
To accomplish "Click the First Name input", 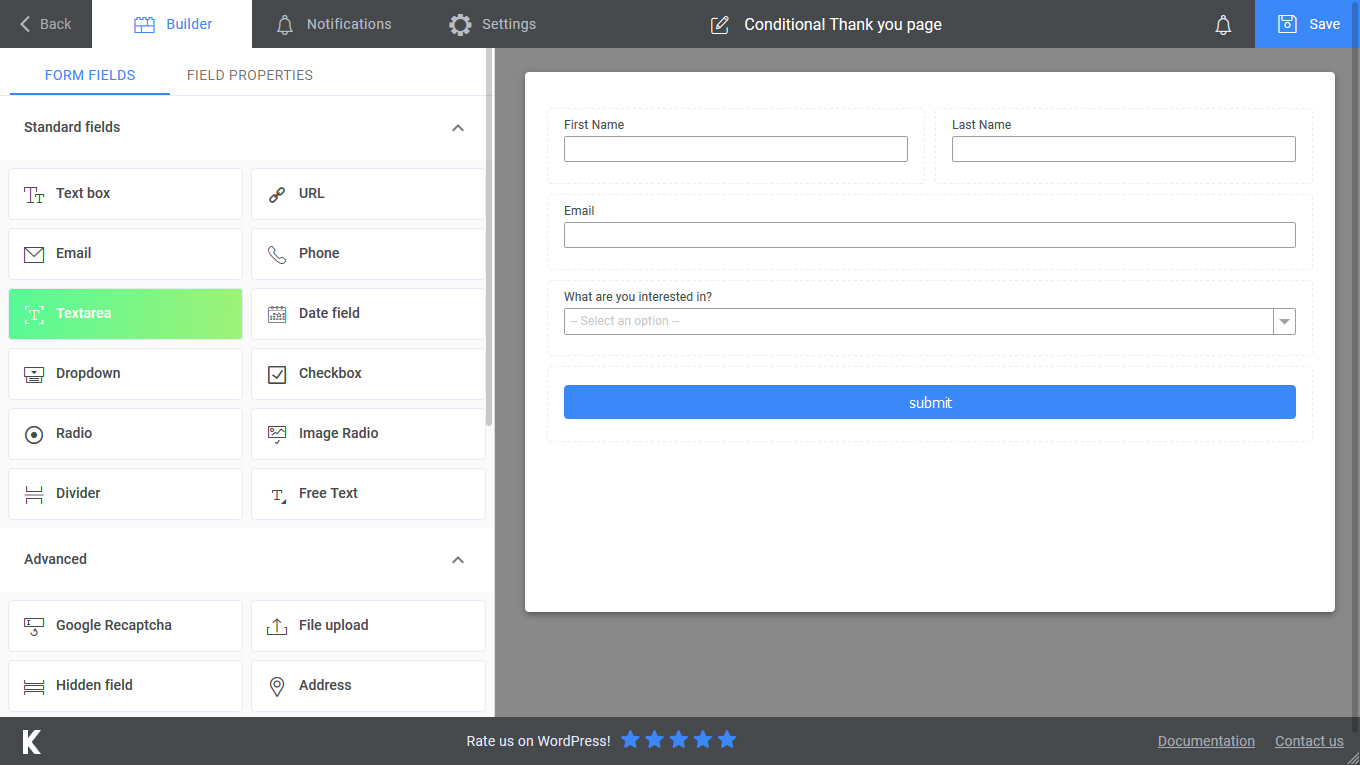I will (x=736, y=149).
